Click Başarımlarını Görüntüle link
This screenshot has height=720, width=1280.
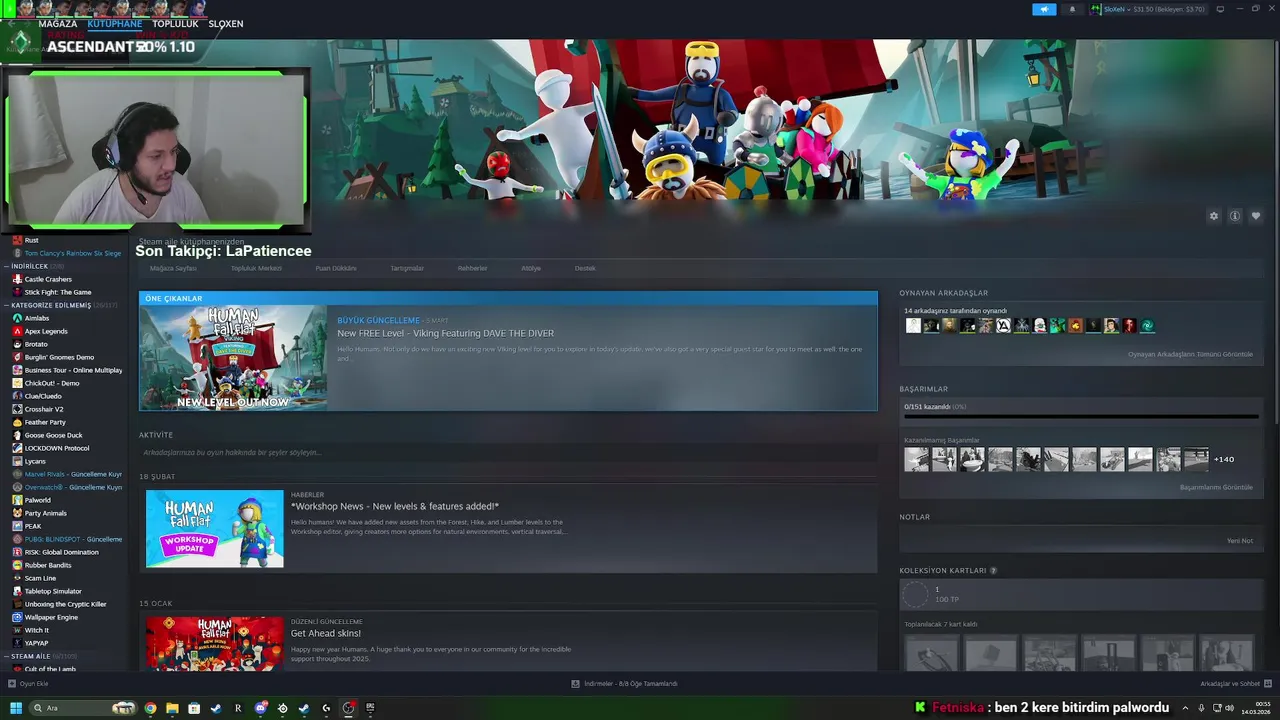(x=1216, y=487)
